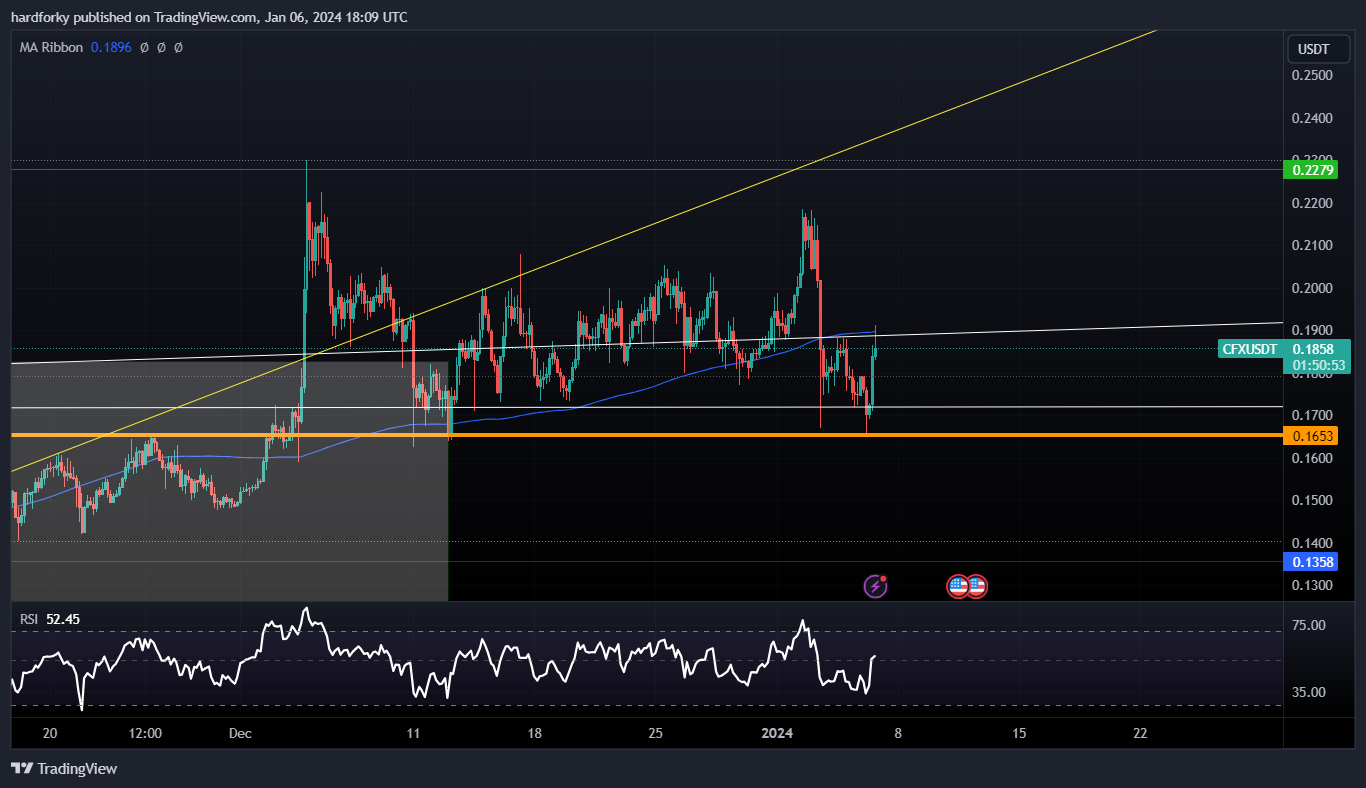Click the MA Ribbon value 0.1896
Viewport: 1366px width, 788px height.
(x=110, y=47)
